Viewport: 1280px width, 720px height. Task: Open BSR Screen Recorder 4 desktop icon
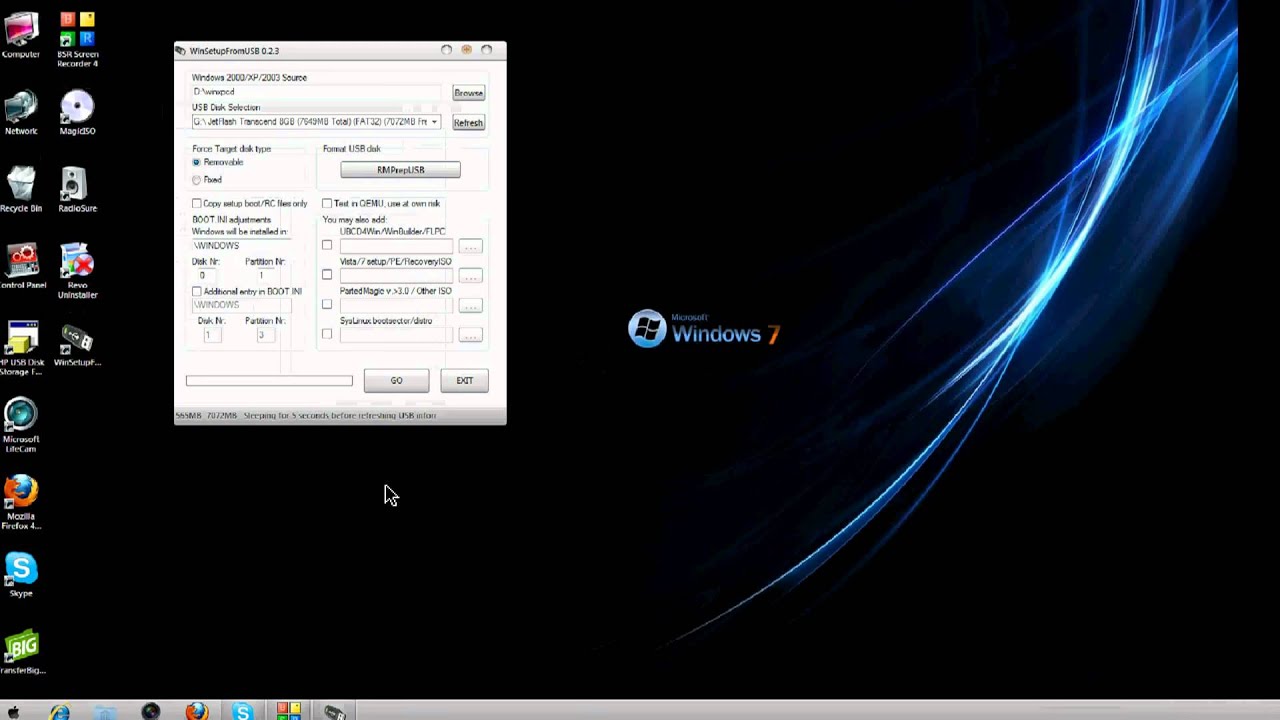click(77, 40)
